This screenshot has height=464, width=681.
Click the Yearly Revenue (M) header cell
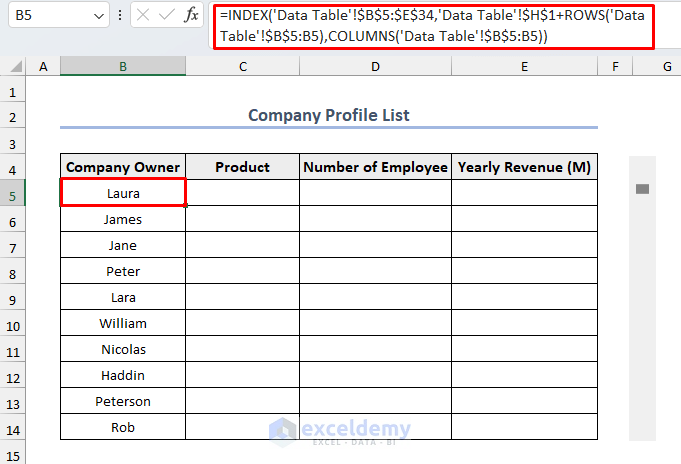pos(524,167)
